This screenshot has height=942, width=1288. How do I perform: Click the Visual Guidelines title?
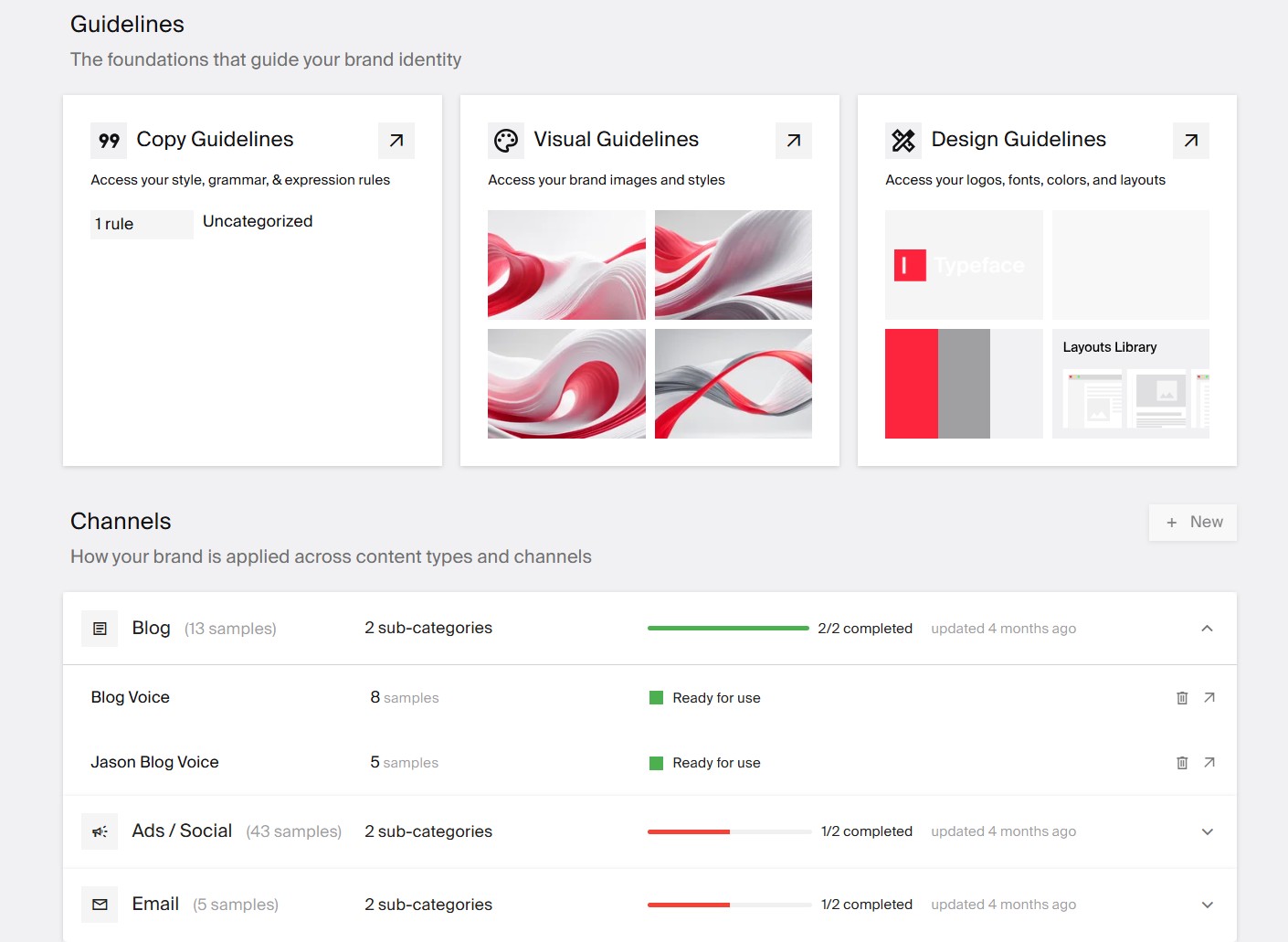coord(617,139)
